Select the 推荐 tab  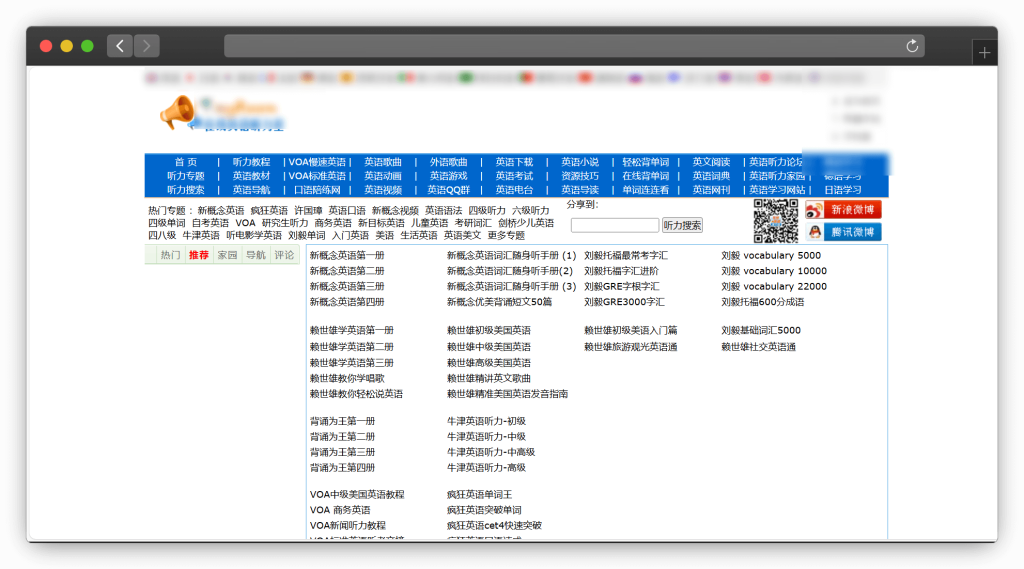coord(198,255)
